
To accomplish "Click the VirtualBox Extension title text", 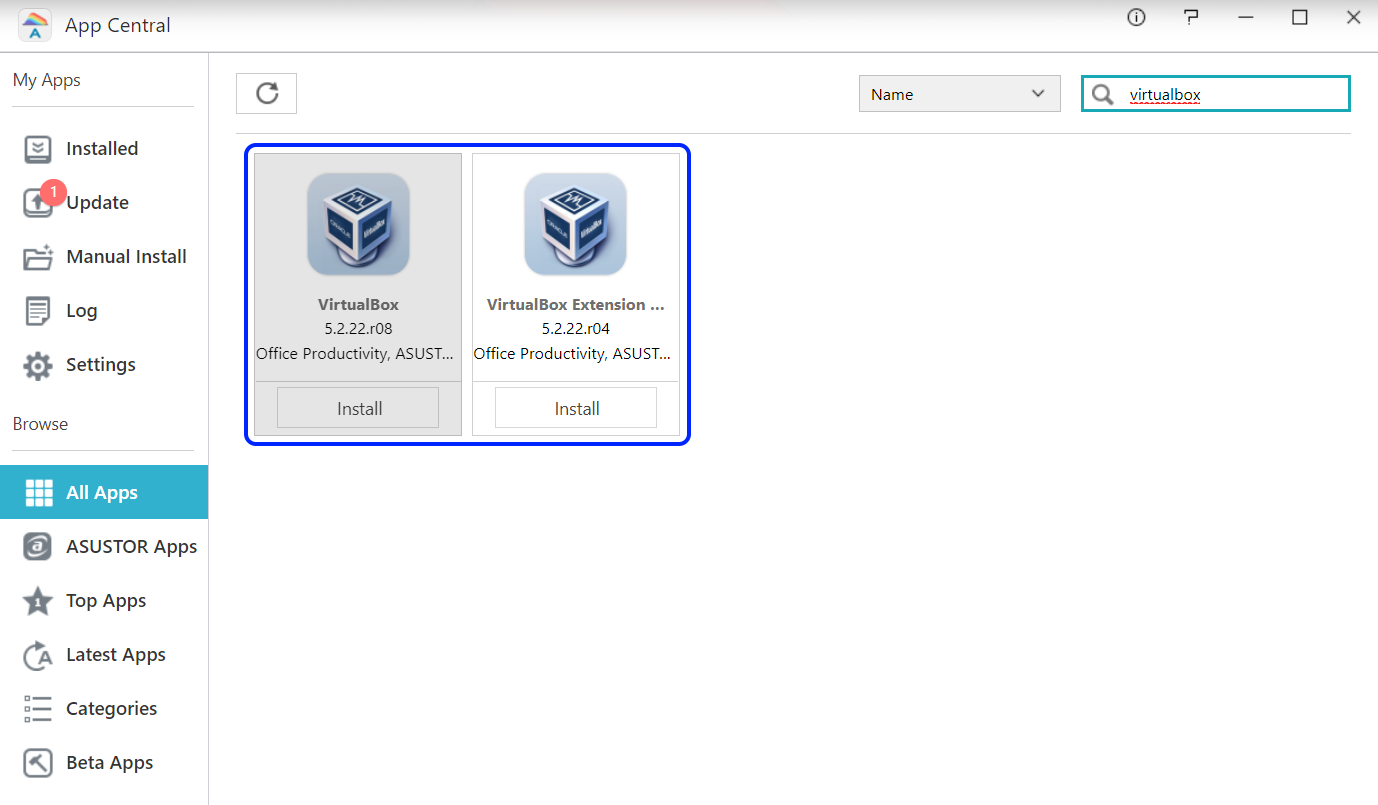I will pos(575,305).
